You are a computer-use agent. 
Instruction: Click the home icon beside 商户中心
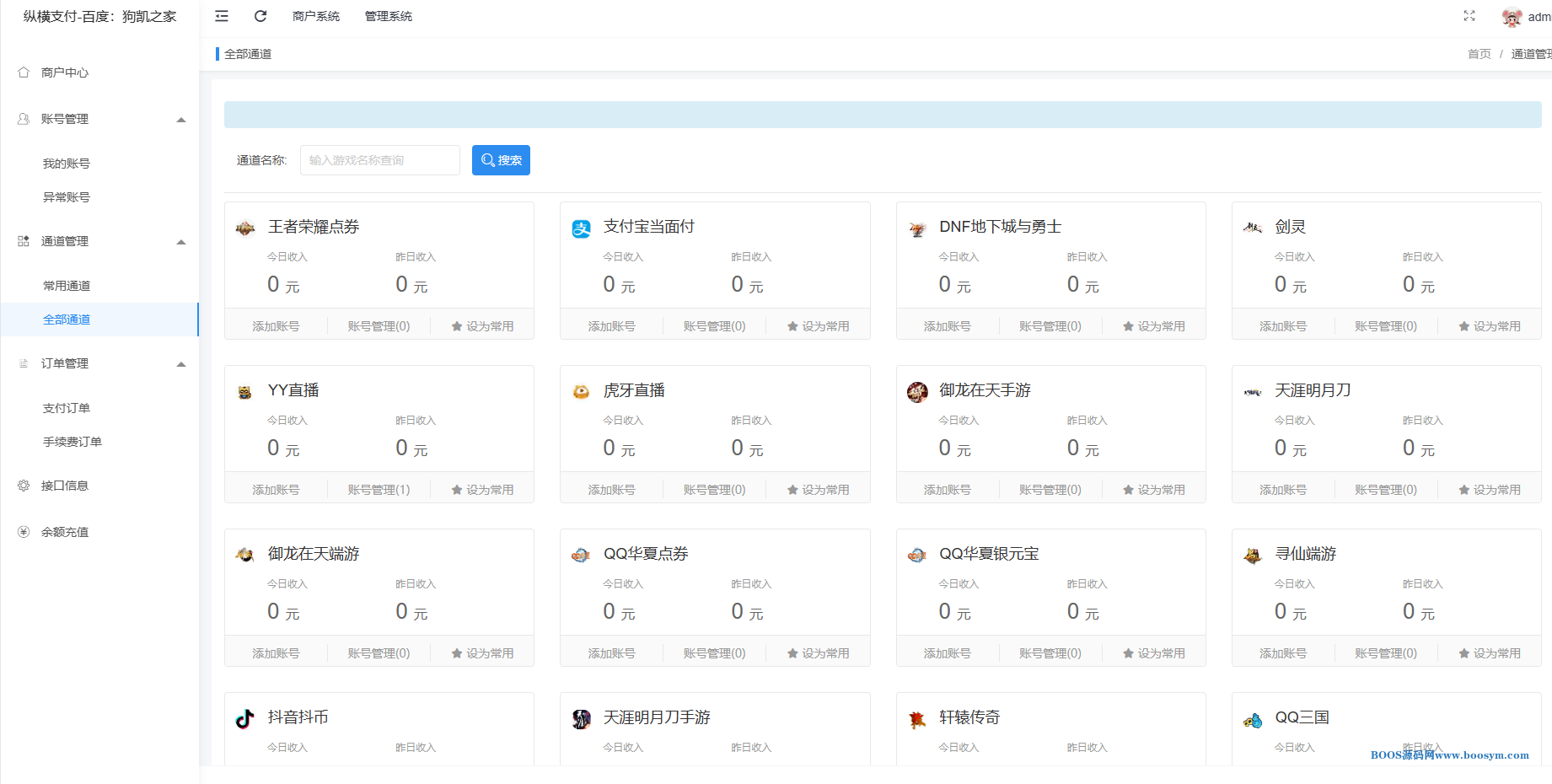[24, 72]
